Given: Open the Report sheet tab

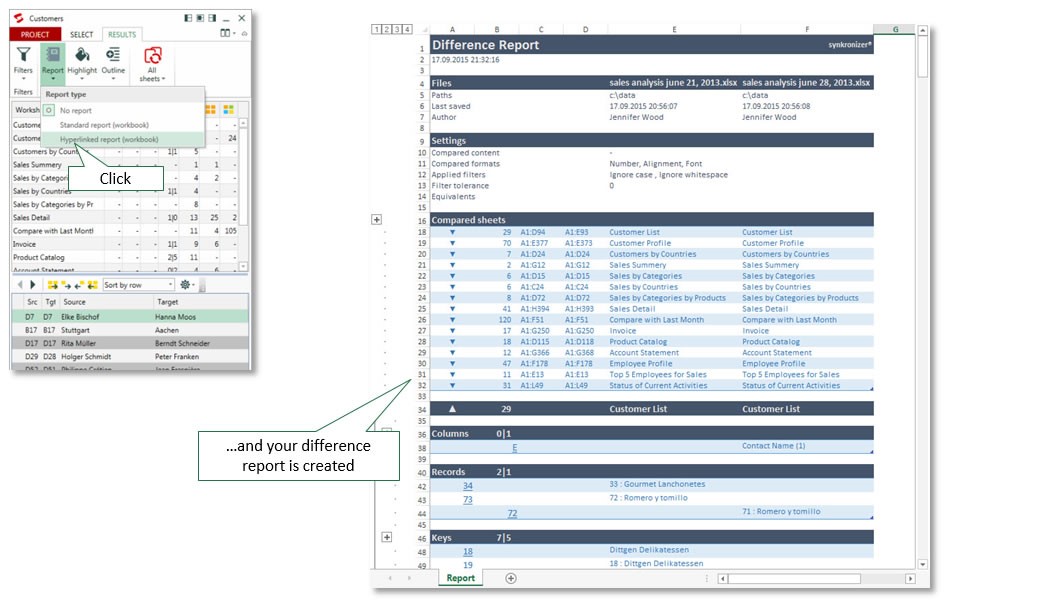Looking at the screenshot, I should [x=460, y=578].
